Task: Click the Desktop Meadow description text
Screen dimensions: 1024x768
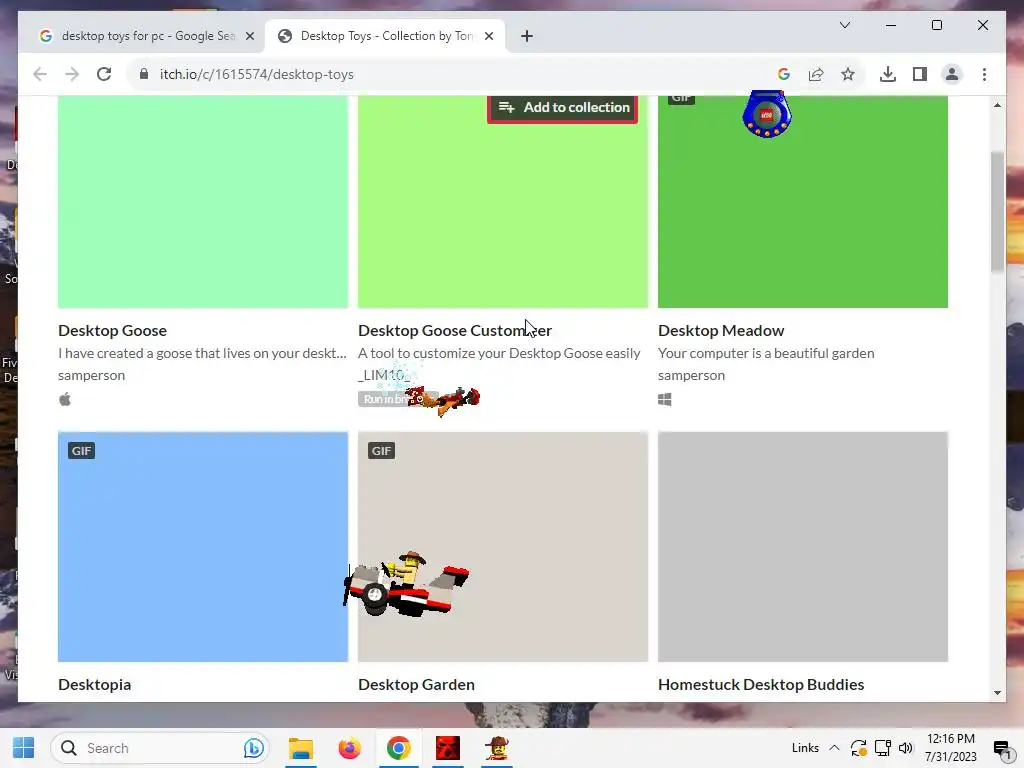Action: pos(766,353)
